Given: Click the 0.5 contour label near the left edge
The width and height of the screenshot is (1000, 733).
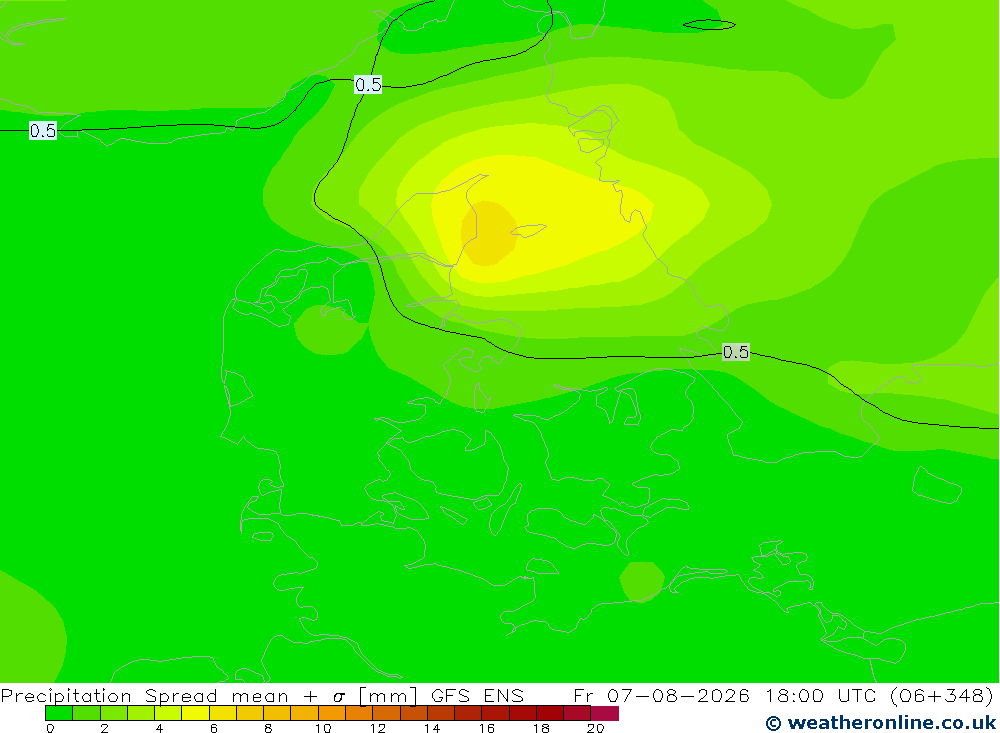Looking at the screenshot, I should [x=43, y=131].
